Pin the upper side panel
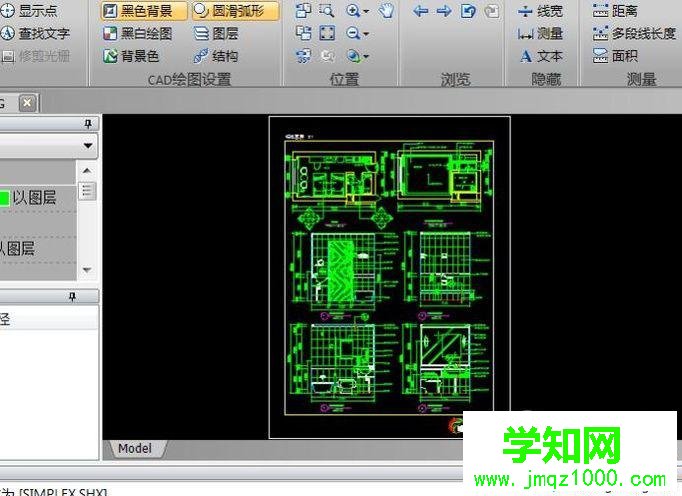 [88, 124]
